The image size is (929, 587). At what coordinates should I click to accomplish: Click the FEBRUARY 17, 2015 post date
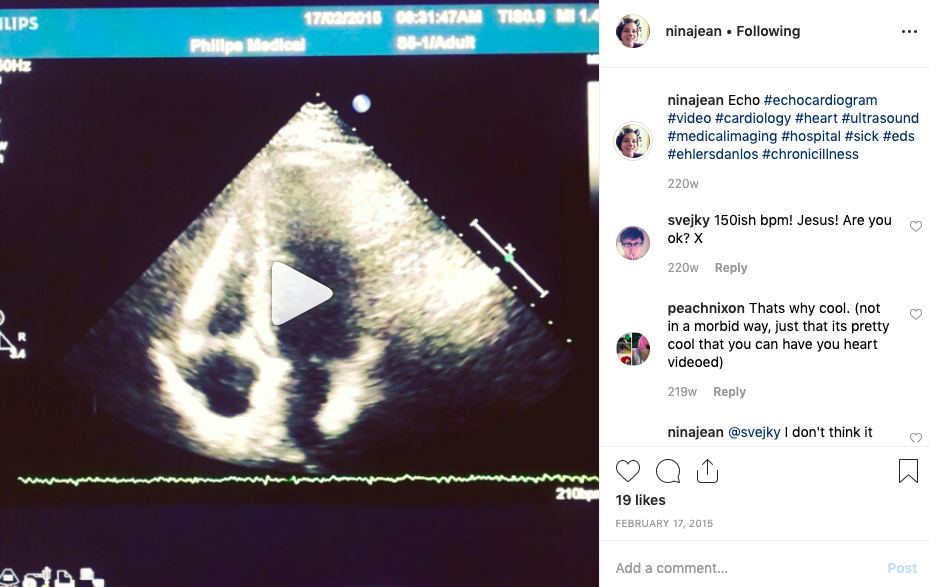664,524
